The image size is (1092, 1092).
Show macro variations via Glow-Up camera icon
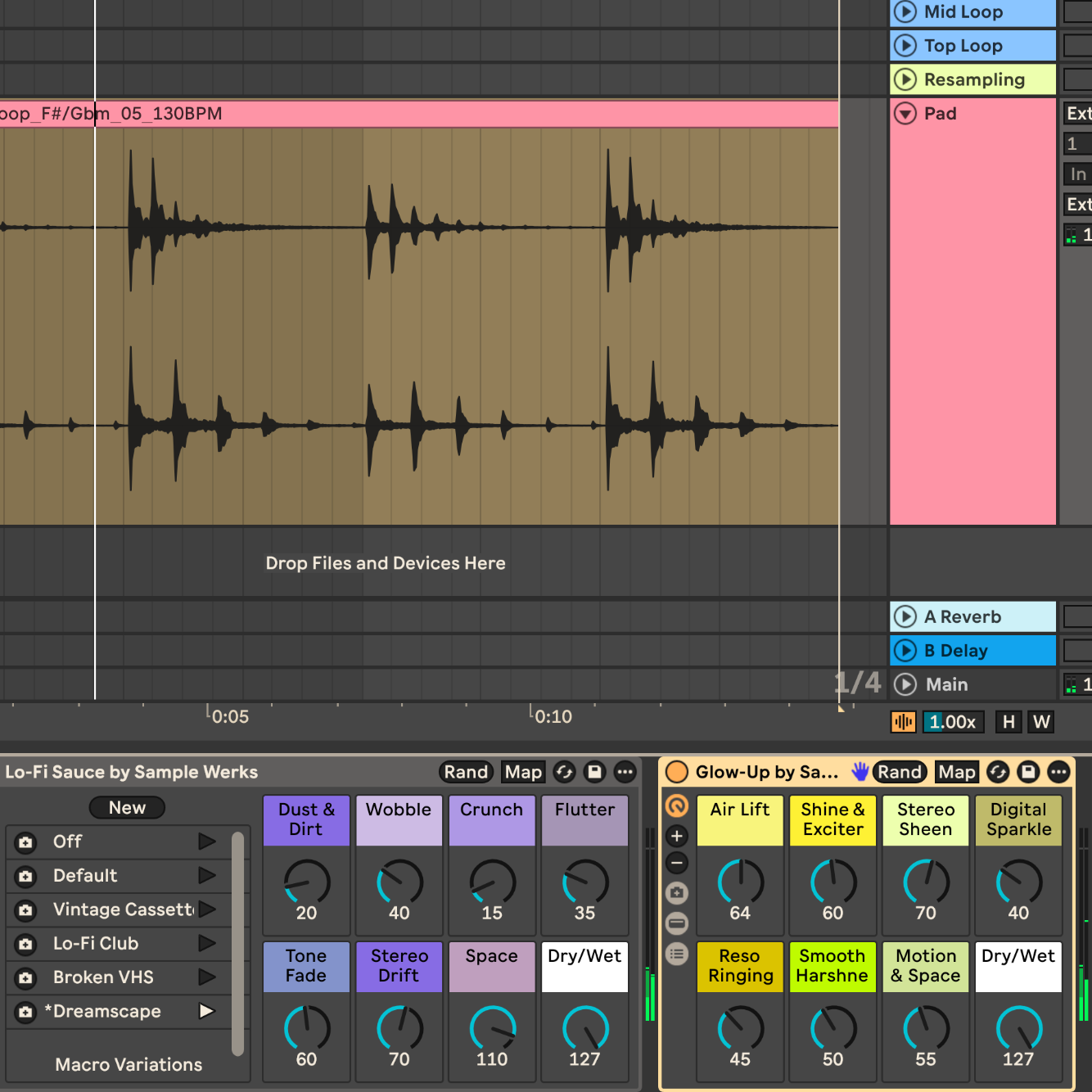coord(677,893)
